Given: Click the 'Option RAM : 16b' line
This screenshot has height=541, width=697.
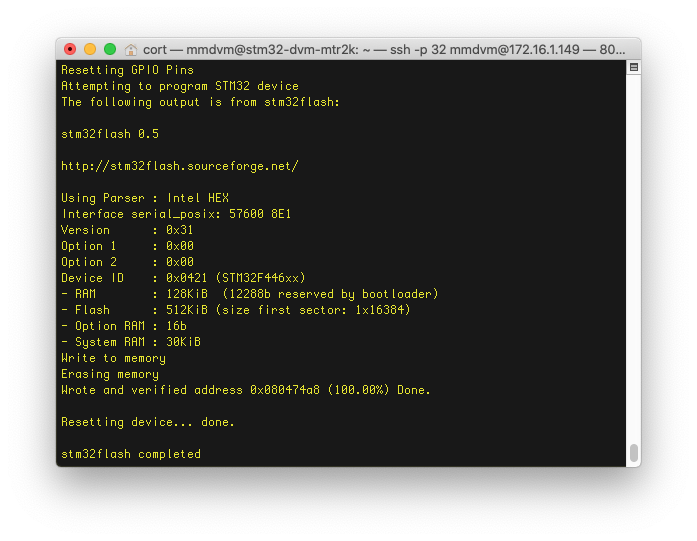Looking at the screenshot, I should 124,326.
